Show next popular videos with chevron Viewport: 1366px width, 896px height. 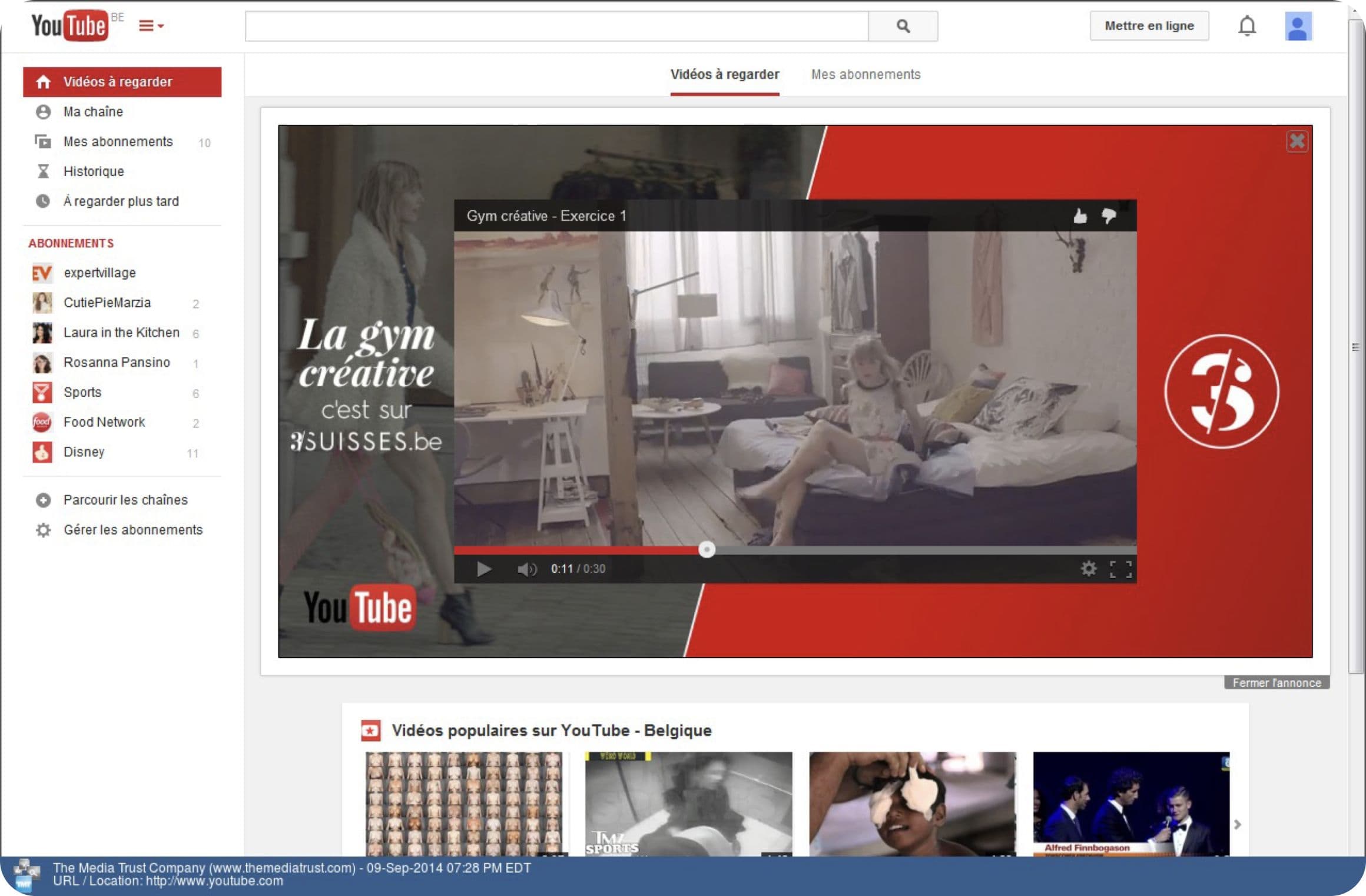1237,824
